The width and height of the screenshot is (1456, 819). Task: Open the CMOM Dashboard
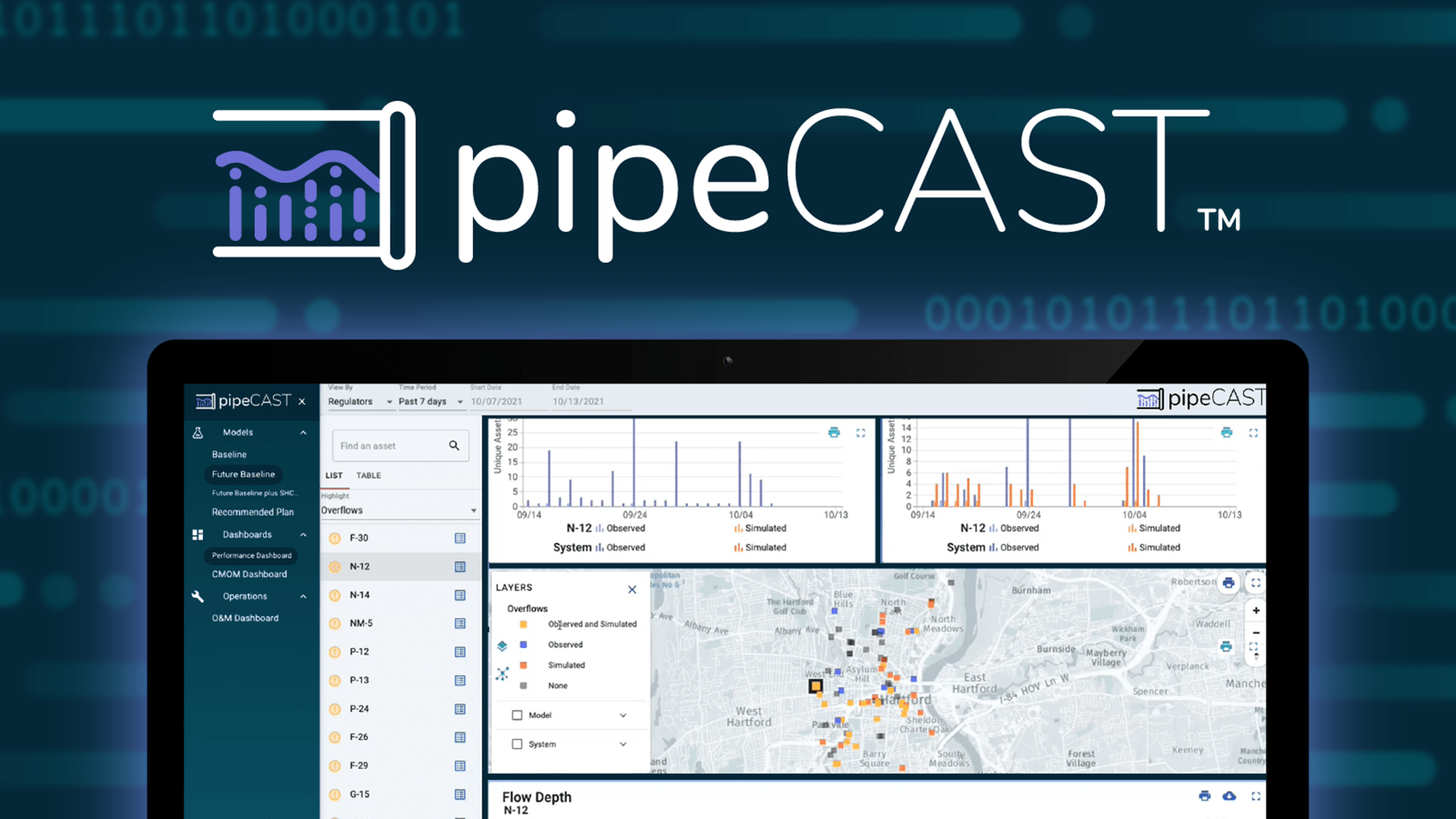pyautogui.click(x=249, y=574)
